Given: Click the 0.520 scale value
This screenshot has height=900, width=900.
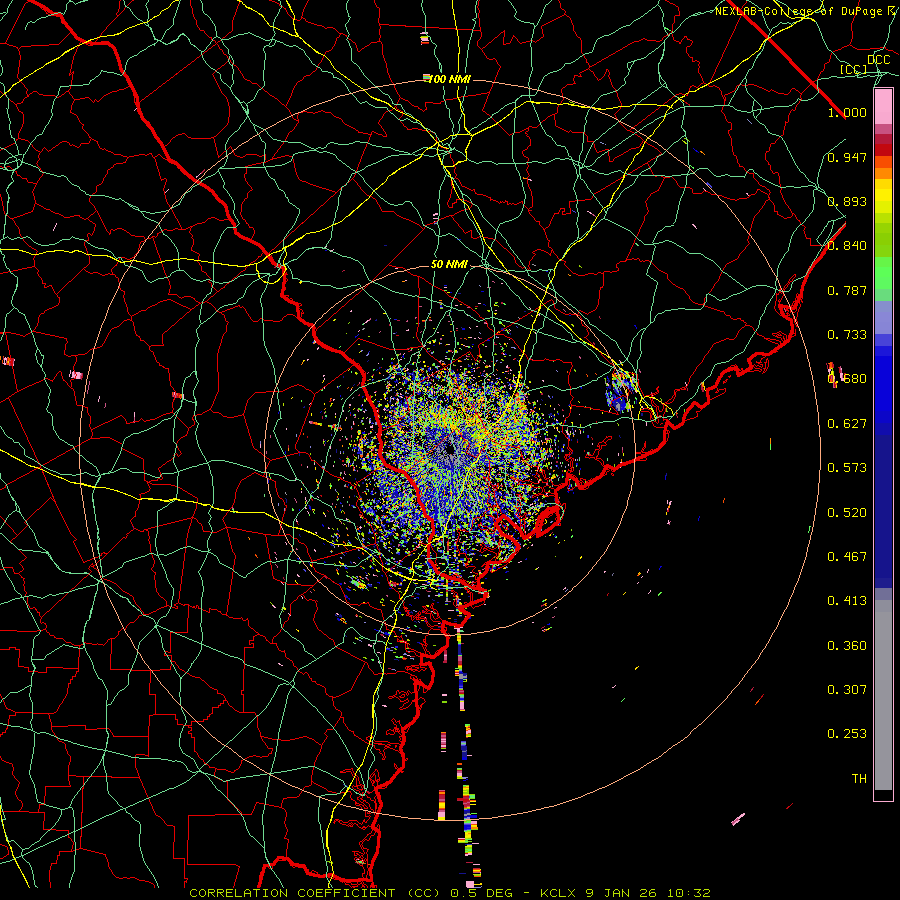Looking at the screenshot, I should click(x=847, y=513).
